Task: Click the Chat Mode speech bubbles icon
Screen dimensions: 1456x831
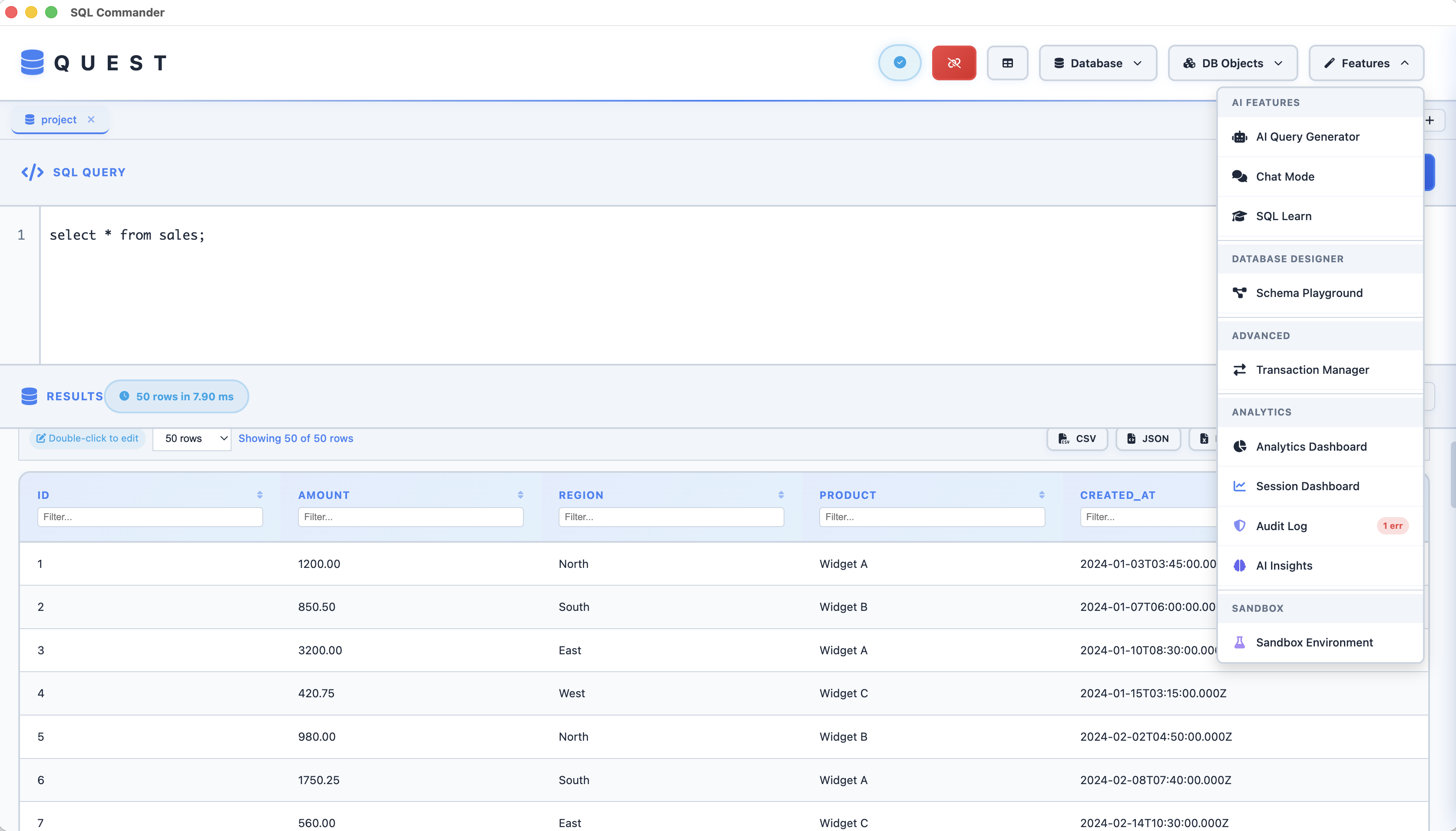Action: (x=1239, y=176)
